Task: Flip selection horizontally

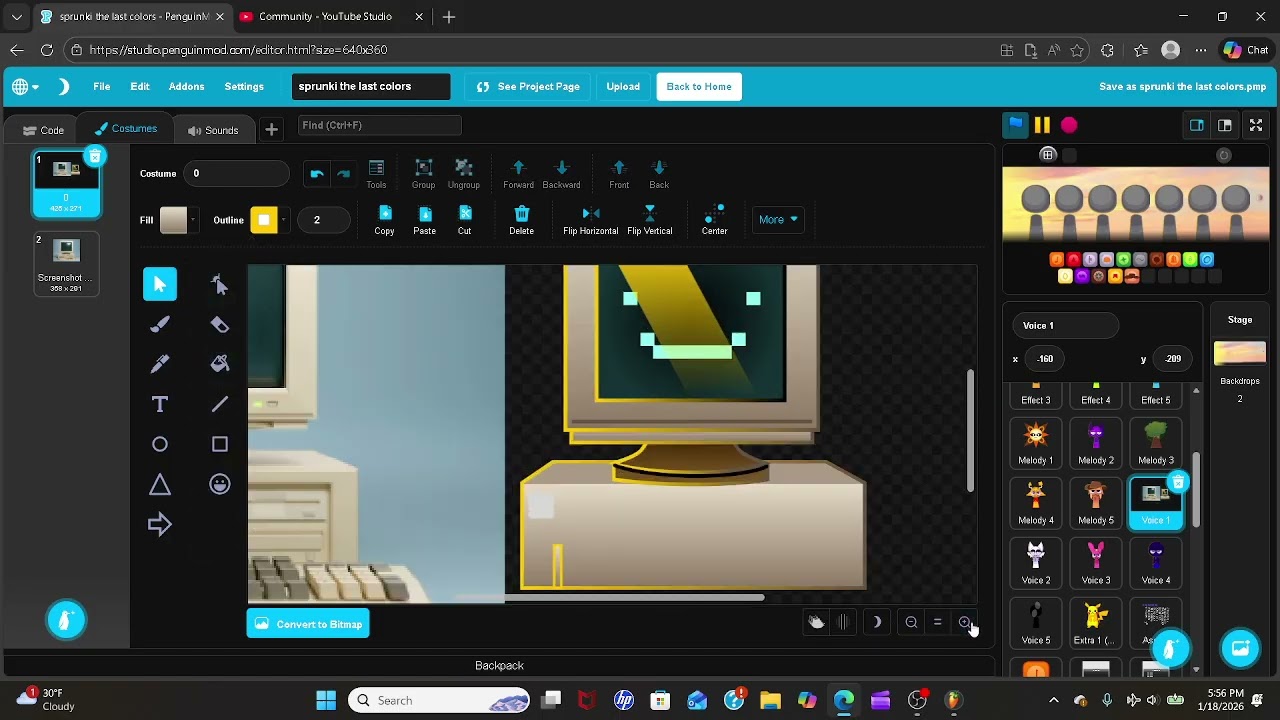Action: click(x=590, y=220)
